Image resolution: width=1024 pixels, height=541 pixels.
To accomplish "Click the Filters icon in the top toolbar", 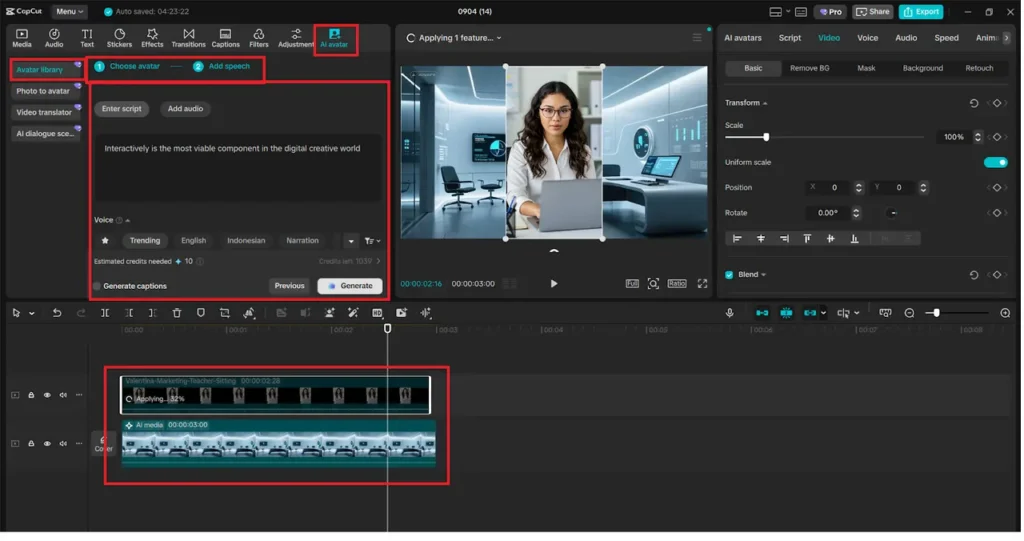I will click(x=258, y=38).
